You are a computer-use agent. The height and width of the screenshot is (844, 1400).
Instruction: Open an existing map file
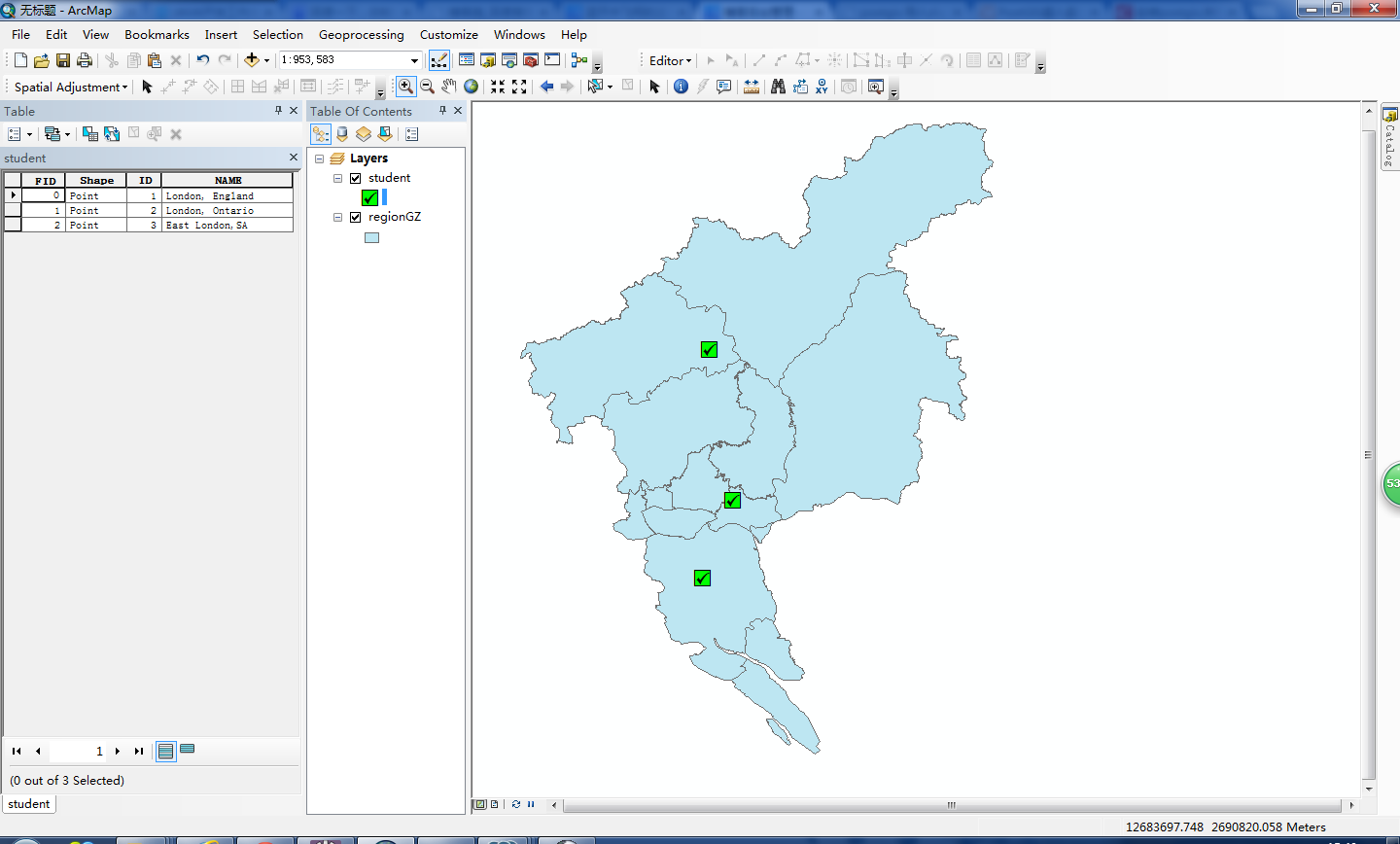tap(42, 60)
